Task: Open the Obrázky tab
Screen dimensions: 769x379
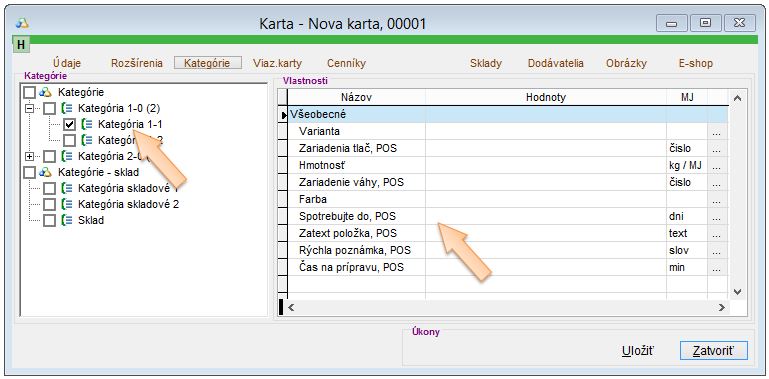Action: (x=626, y=63)
